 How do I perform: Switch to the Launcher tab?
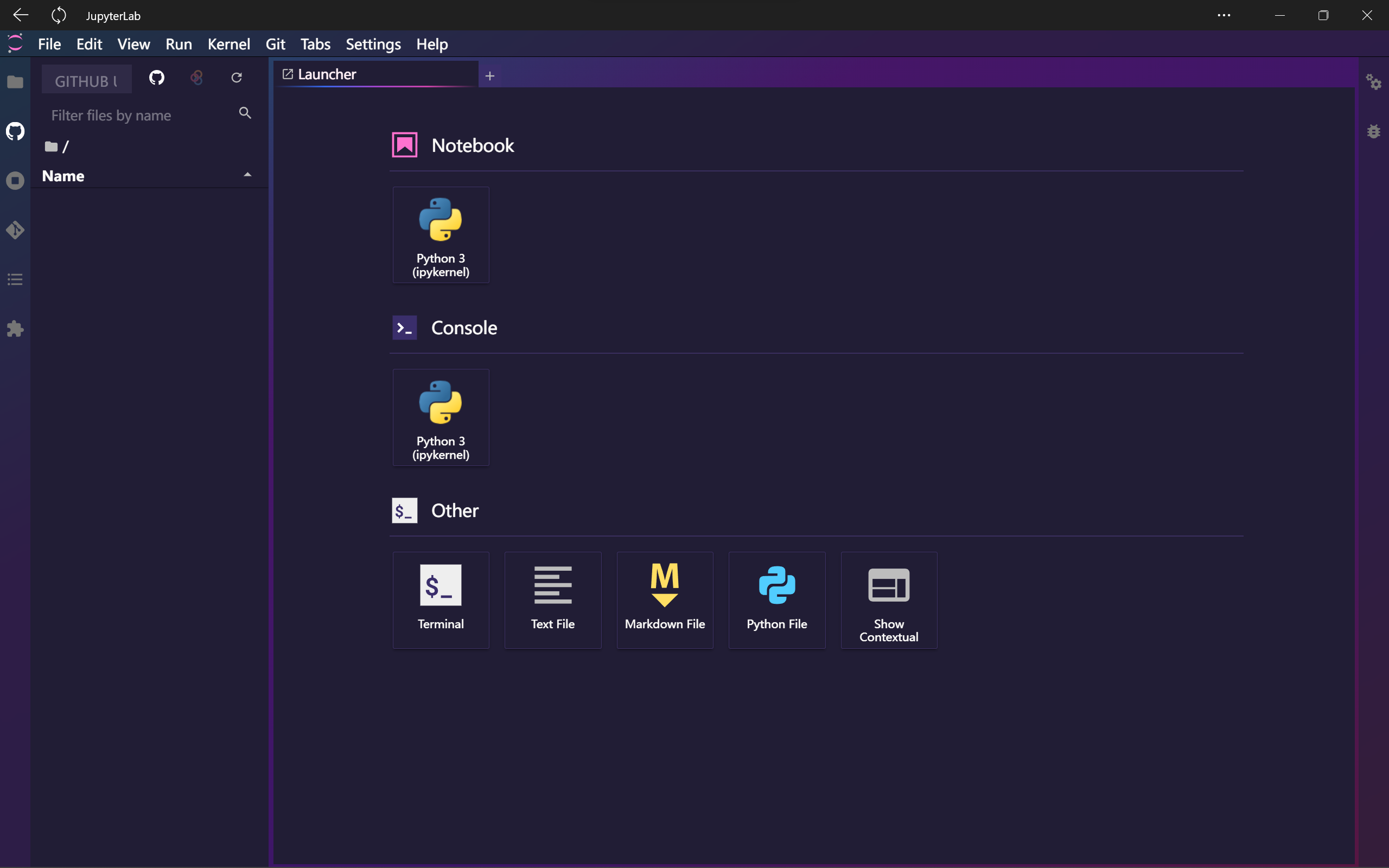(x=327, y=75)
